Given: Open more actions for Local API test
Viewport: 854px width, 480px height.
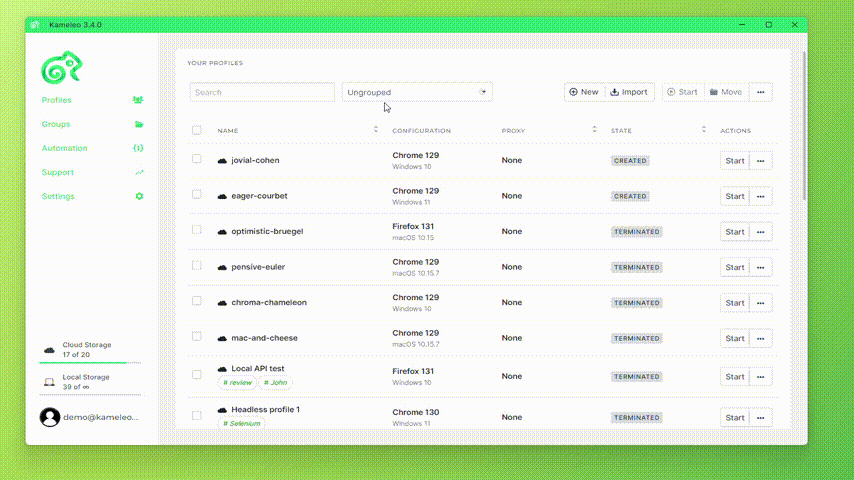Looking at the screenshot, I should click(761, 376).
